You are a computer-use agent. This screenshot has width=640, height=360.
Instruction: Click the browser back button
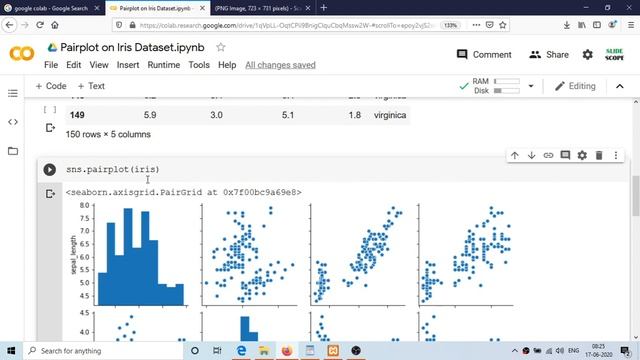click(10, 25)
